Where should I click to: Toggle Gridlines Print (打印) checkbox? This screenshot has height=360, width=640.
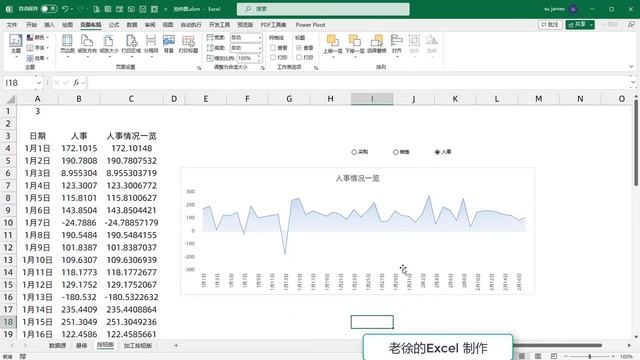[273, 58]
